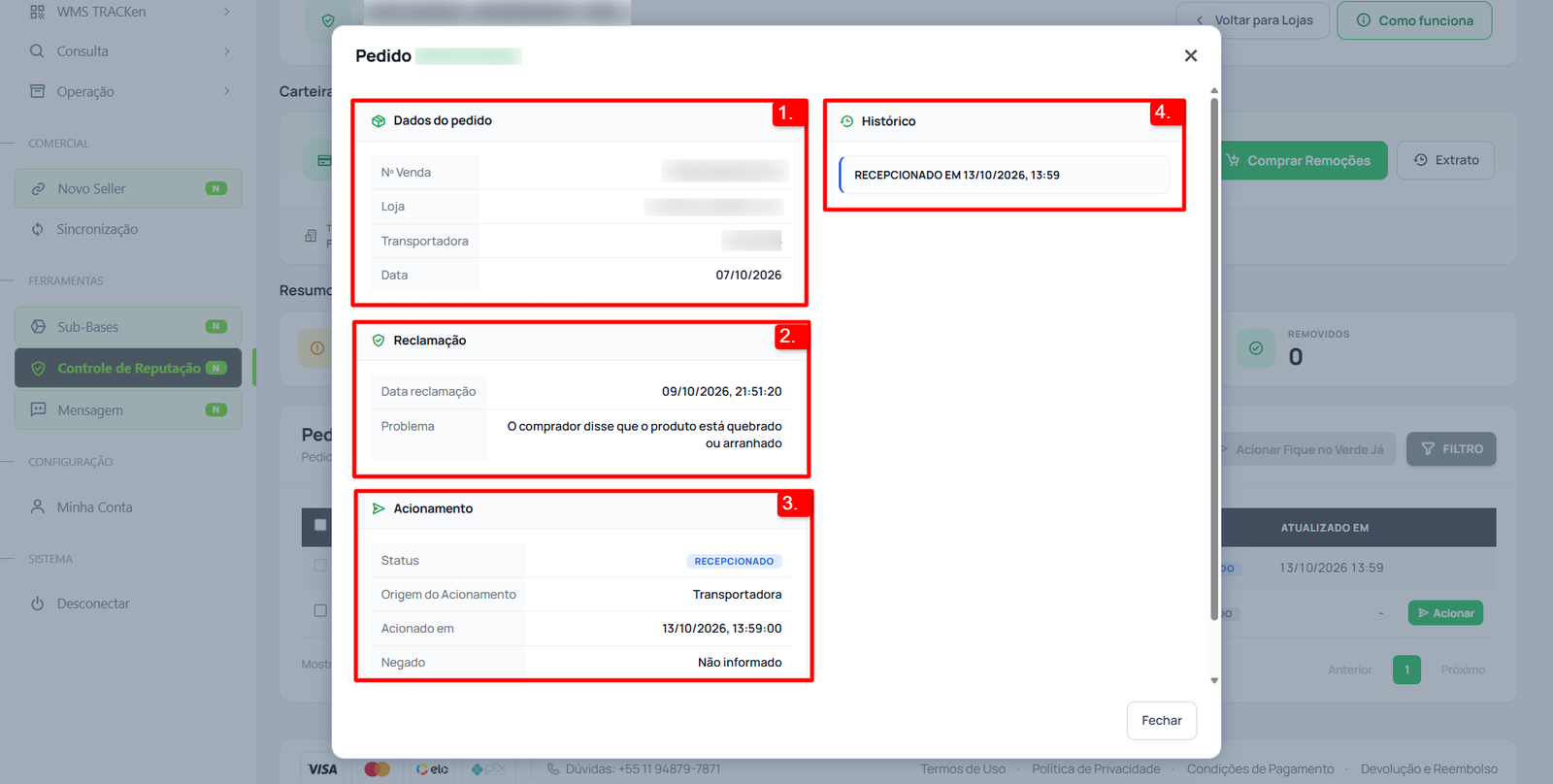Open Condições de Pagamento link

click(1260, 769)
